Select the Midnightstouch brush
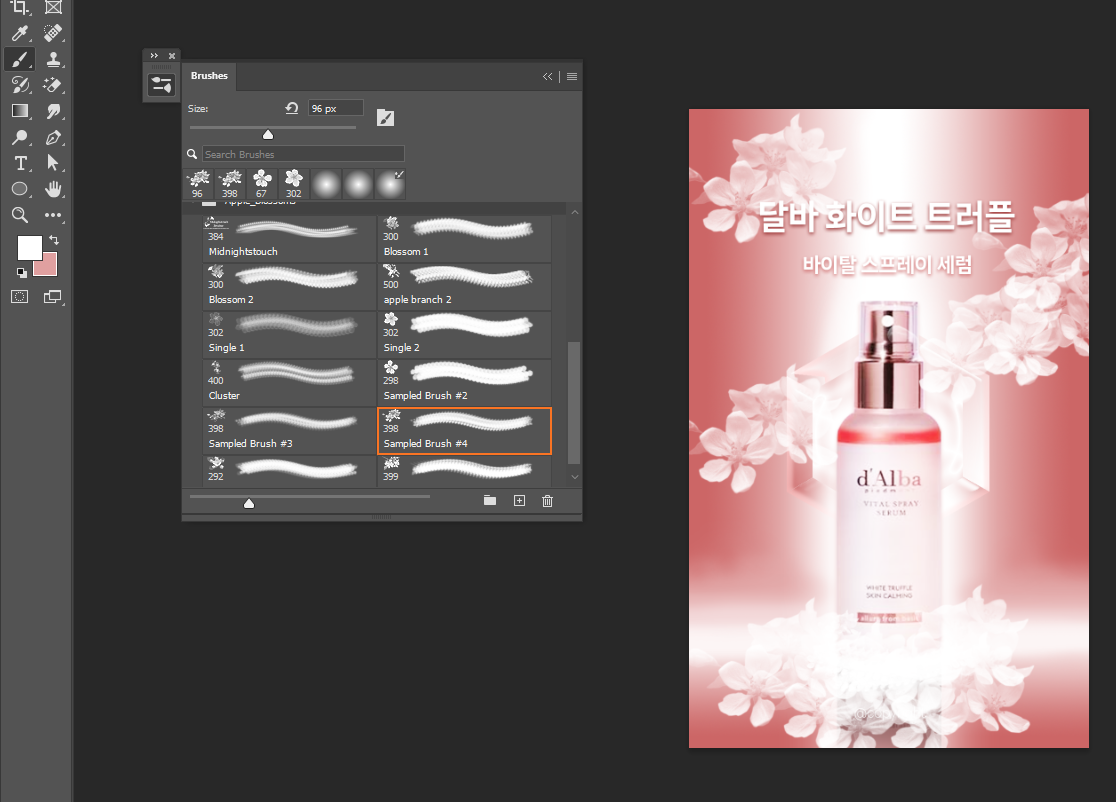1116x802 pixels. pos(289,238)
